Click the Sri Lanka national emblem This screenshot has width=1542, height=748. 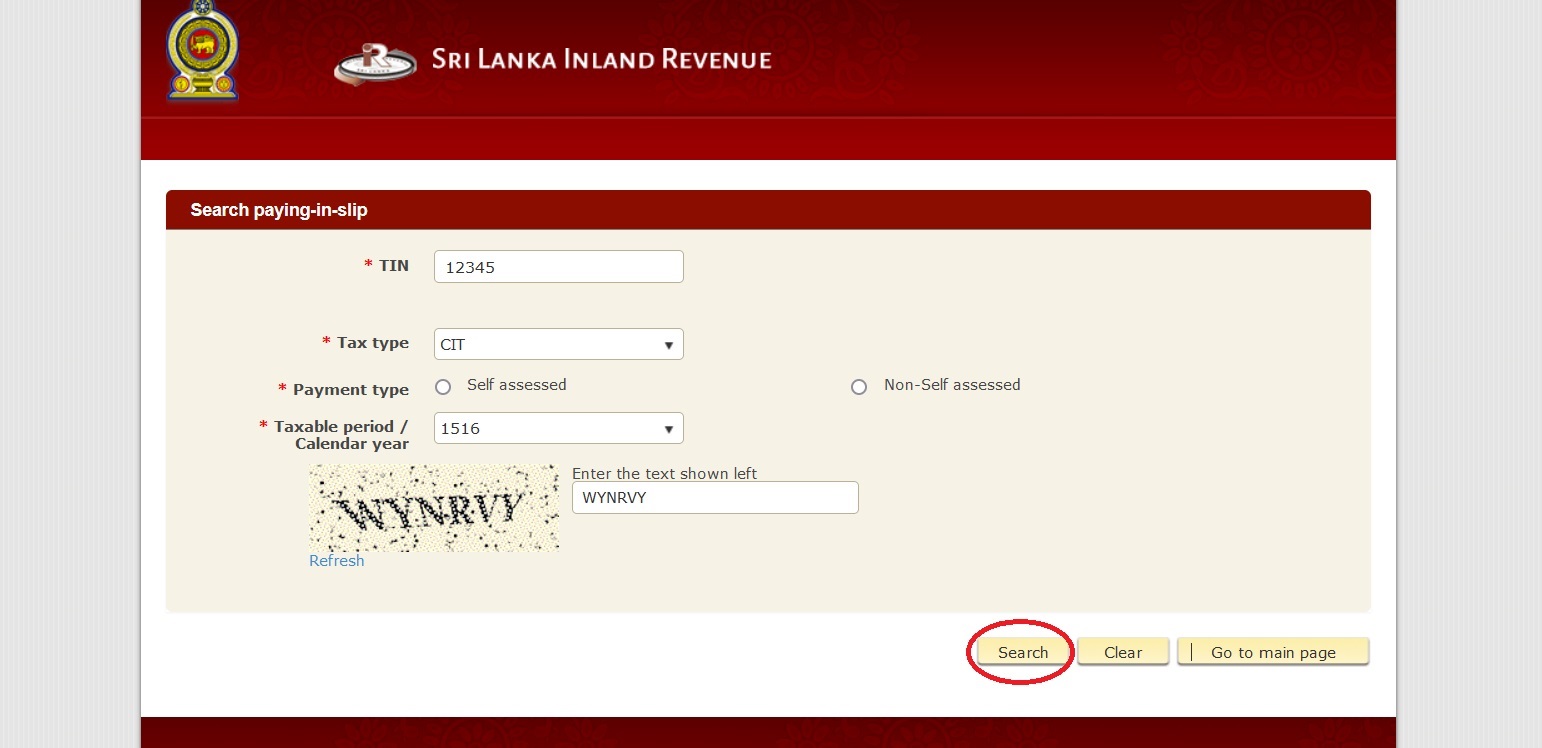(x=203, y=50)
